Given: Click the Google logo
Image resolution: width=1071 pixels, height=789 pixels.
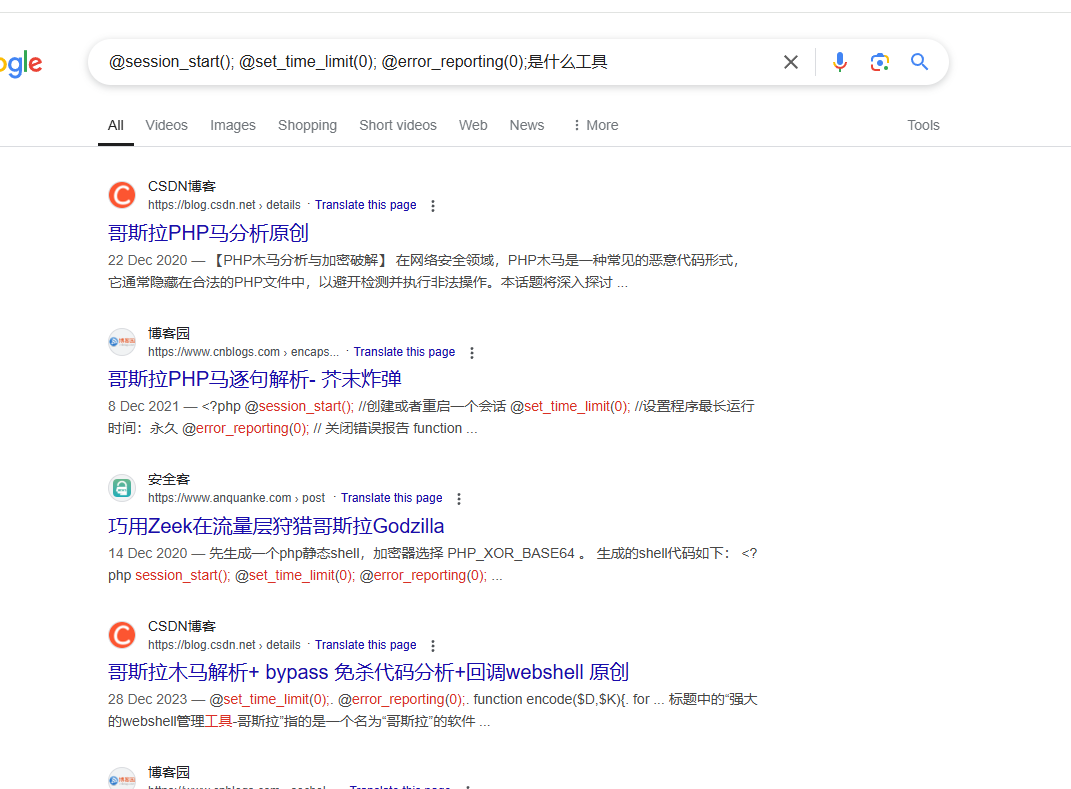Looking at the screenshot, I should [20, 64].
